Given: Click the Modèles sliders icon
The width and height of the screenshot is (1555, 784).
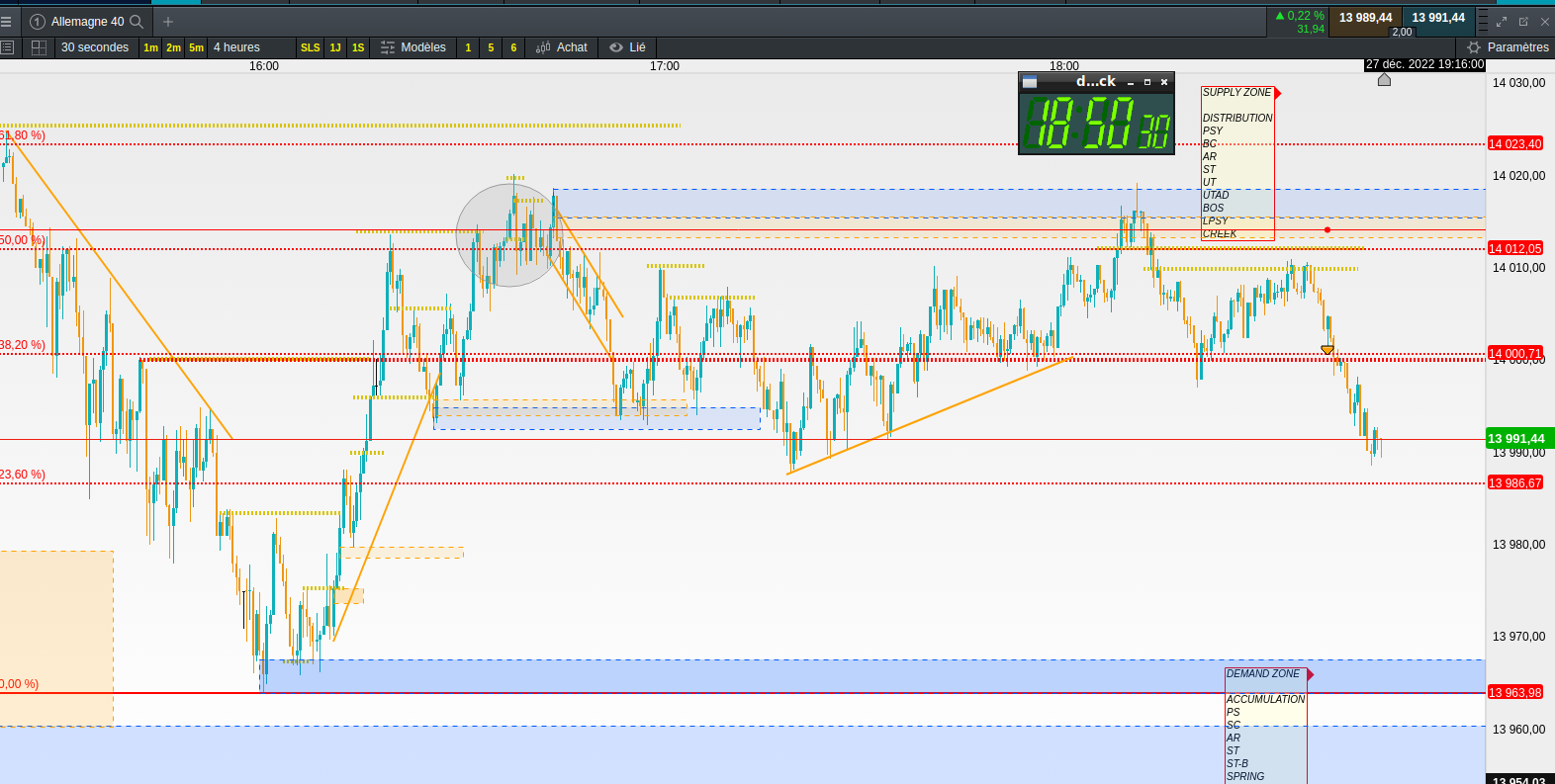Looking at the screenshot, I should 388,47.
